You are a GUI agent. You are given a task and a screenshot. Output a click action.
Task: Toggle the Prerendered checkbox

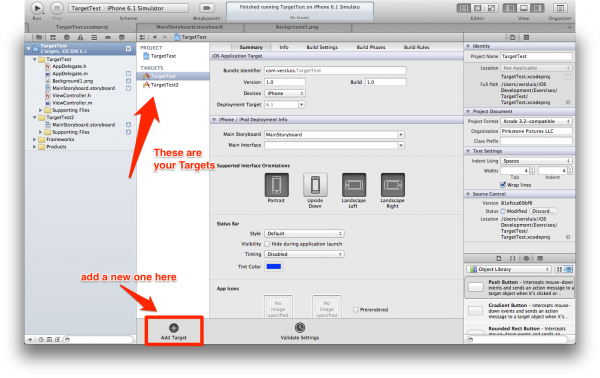tap(355, 310)
